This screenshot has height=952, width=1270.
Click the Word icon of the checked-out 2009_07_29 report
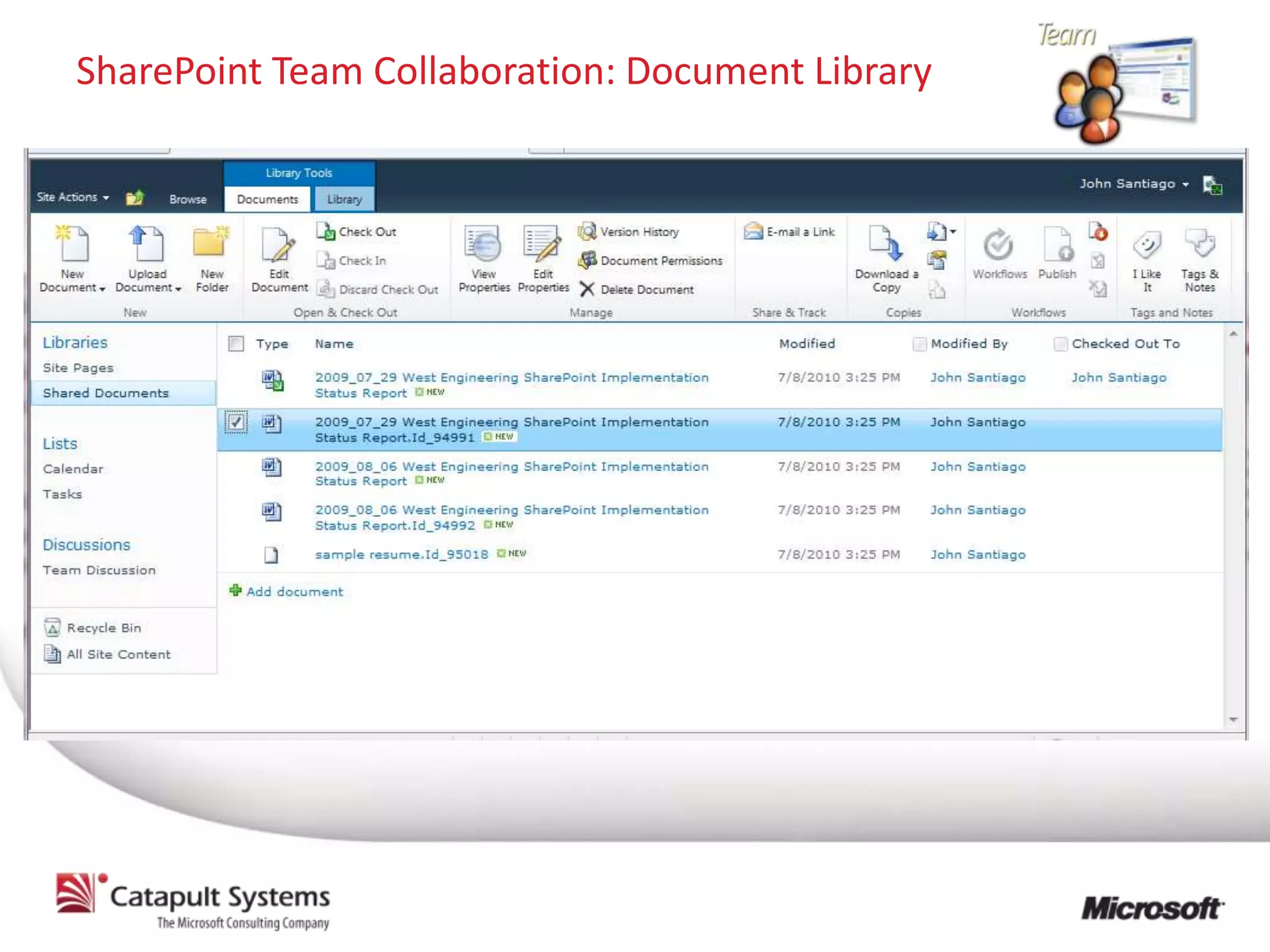pos(272,380)
